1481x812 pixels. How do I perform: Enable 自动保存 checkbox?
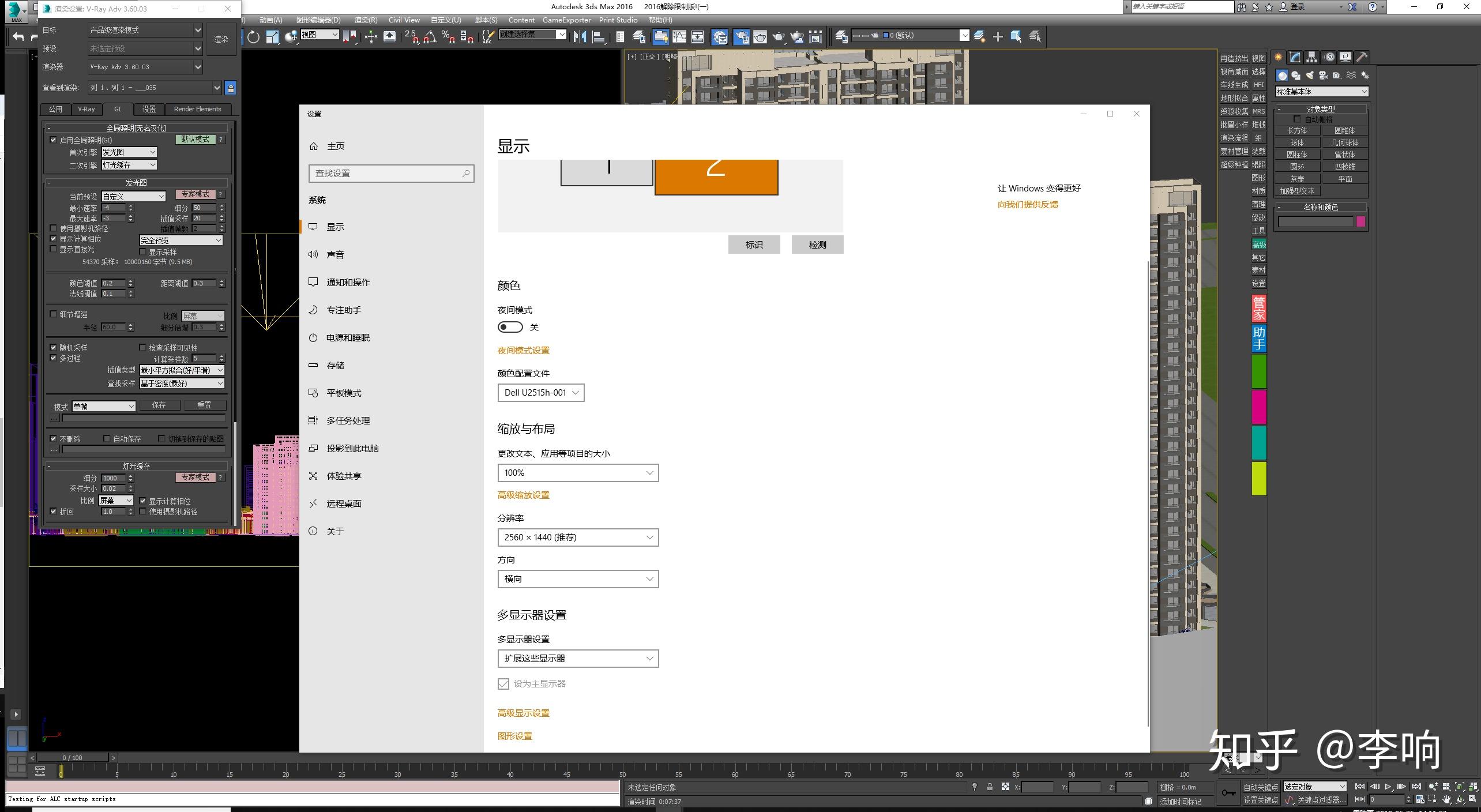click(x=107, y=439)
